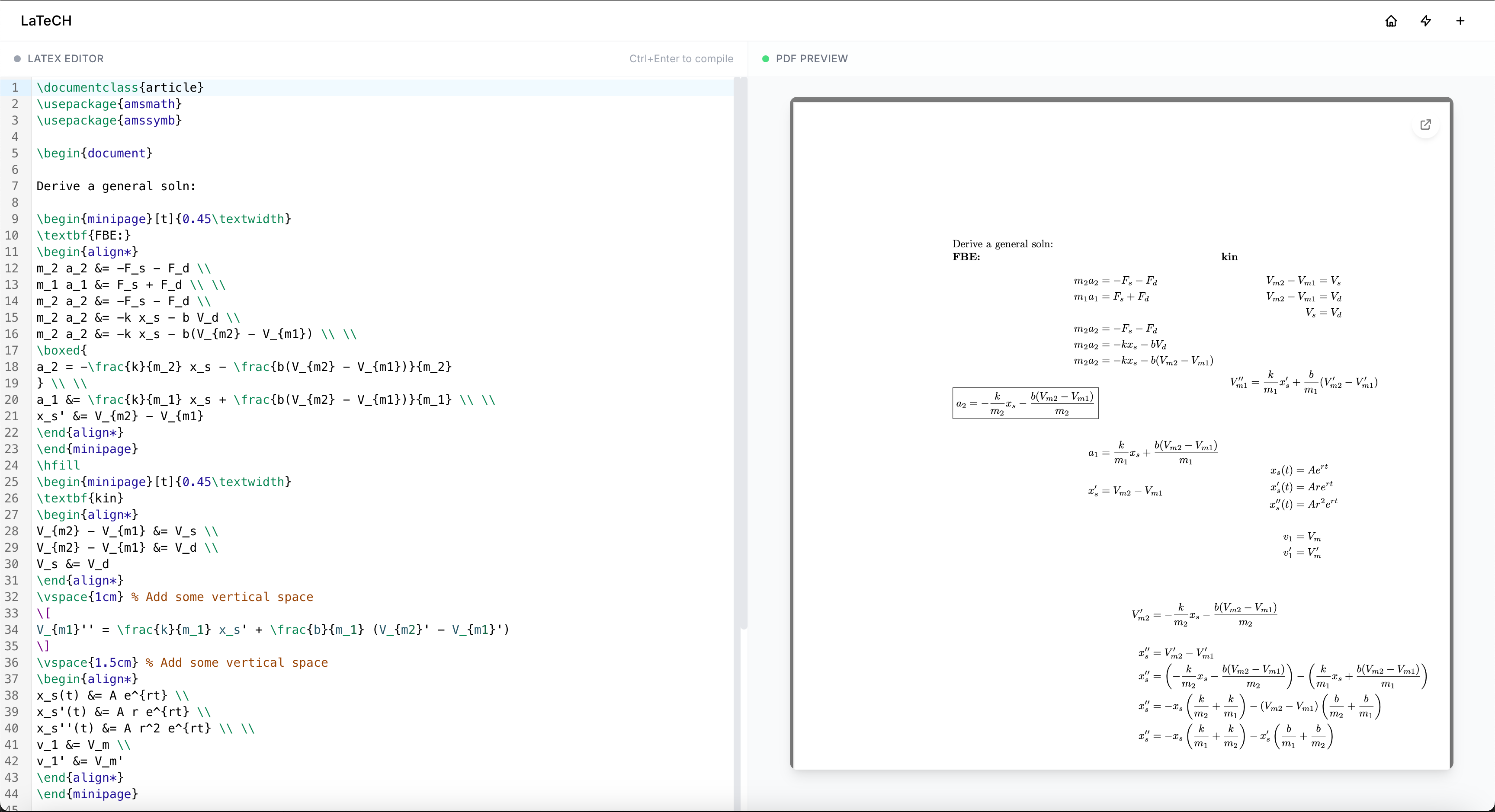The height and width of the screenshot is (812, 1495).
Task: Click the \boxed{ code line
Action: pos(61,350)
